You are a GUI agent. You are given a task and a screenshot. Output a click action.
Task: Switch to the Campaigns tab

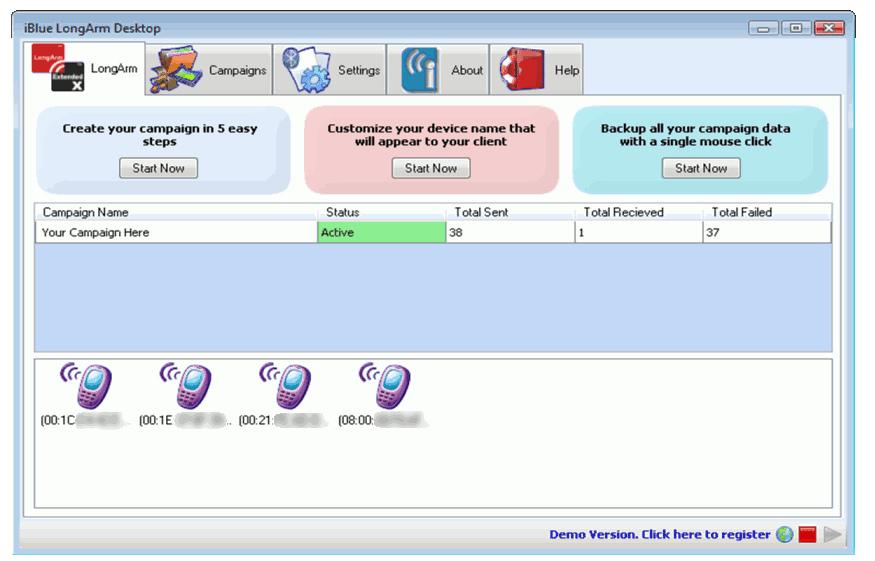point(209,70)
